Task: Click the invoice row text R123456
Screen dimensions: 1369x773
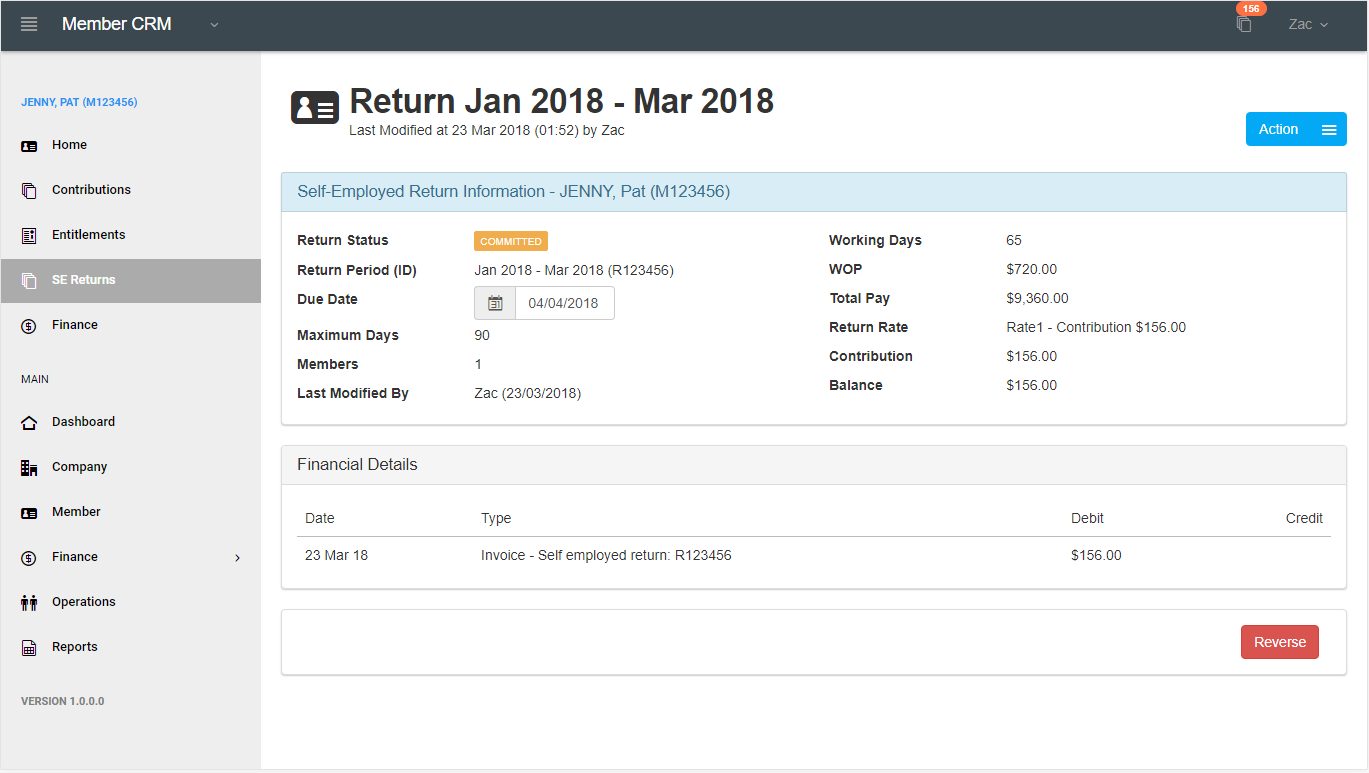Action: [x=606, y=555]
